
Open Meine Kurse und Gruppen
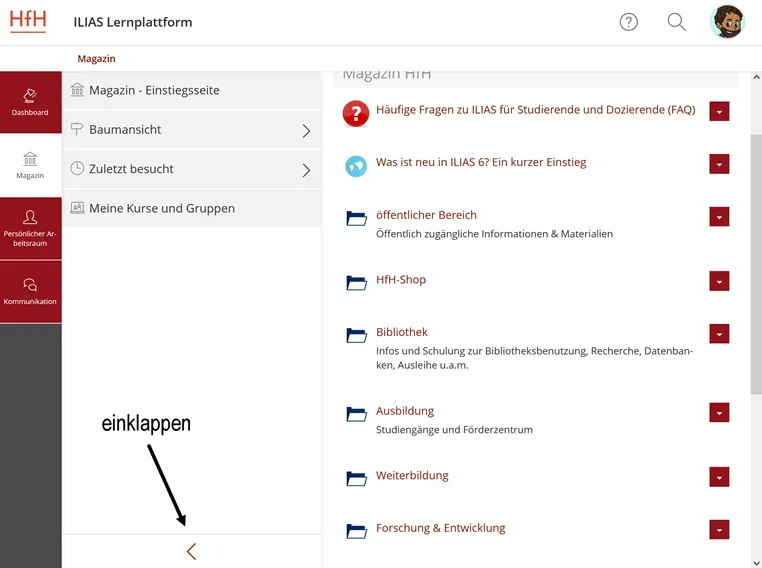click(x=162, y=208)
